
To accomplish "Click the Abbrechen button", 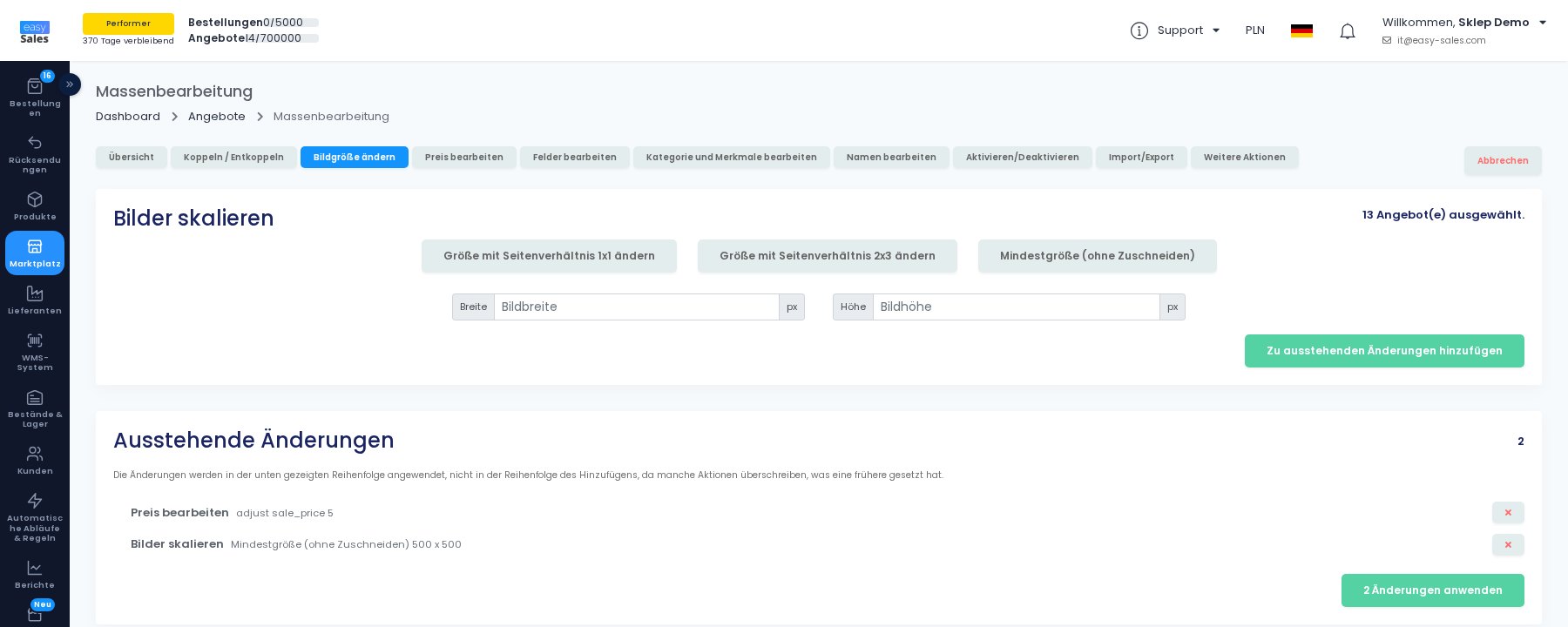I will pyautogui.click(x=1503, y=160).
